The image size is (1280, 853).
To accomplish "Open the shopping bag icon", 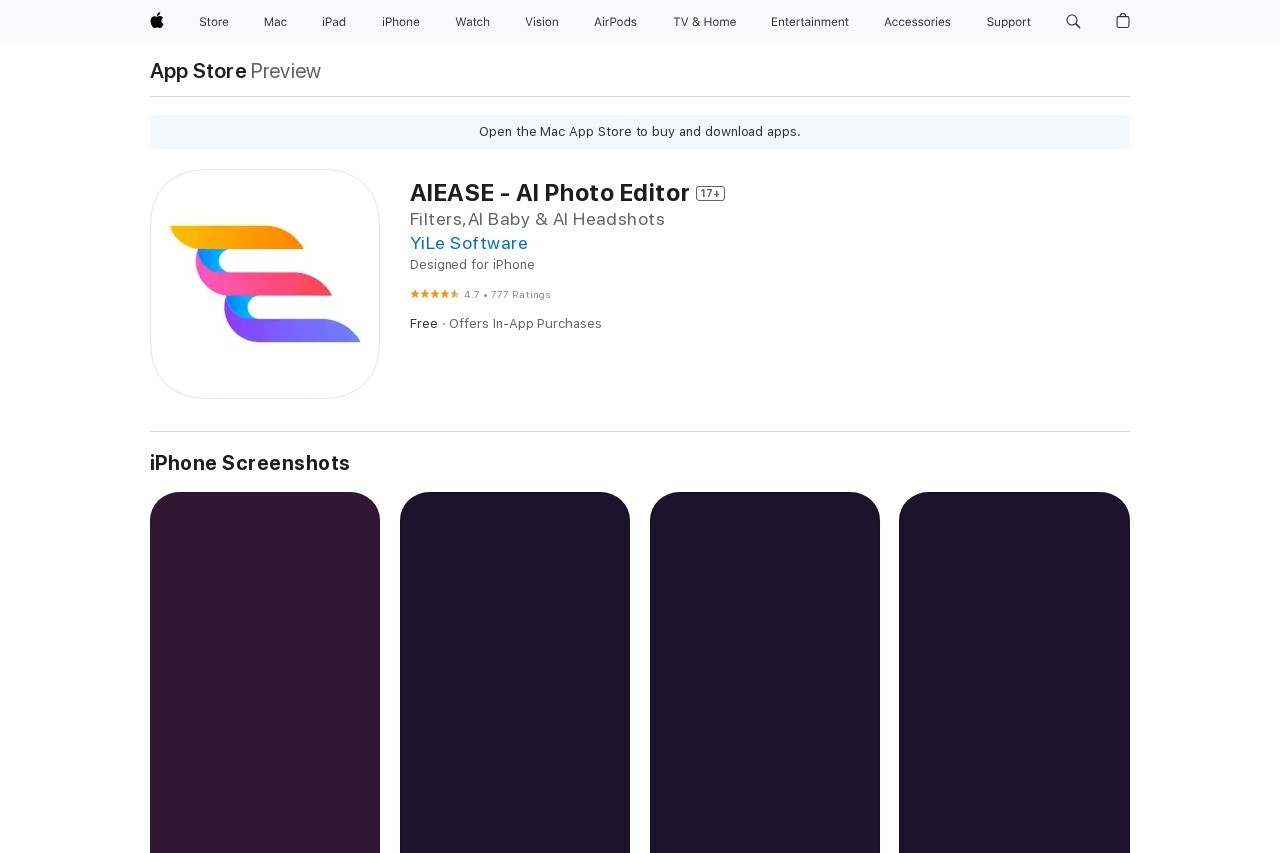I will pos(1123,21).
